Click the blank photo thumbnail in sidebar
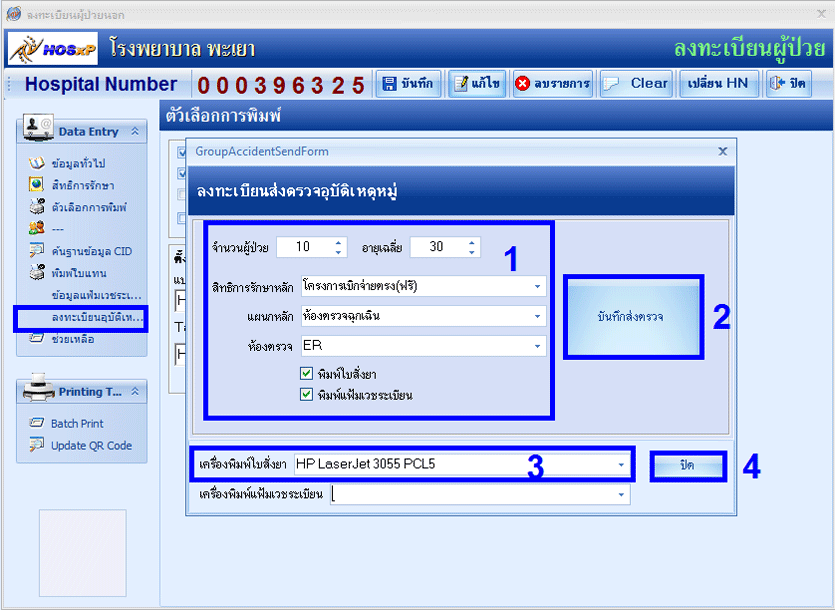This screenshot has height=610, width=835. pos(83,552)
